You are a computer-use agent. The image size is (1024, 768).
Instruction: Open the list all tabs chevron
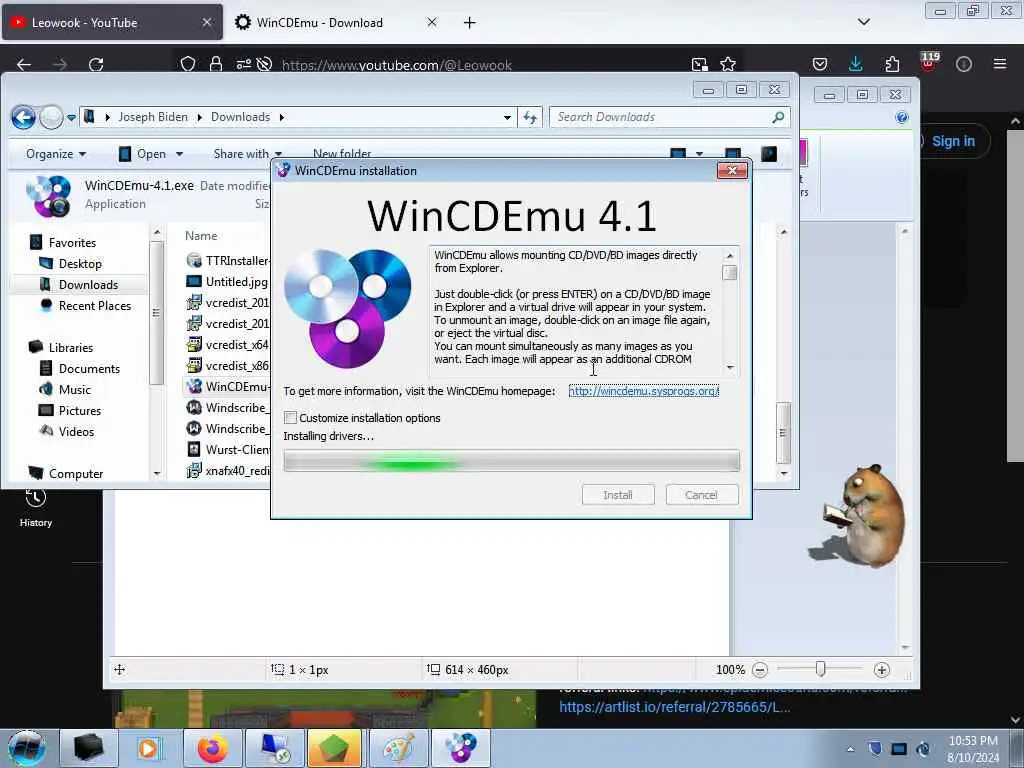pyautogui.click(x=863, y=22)
